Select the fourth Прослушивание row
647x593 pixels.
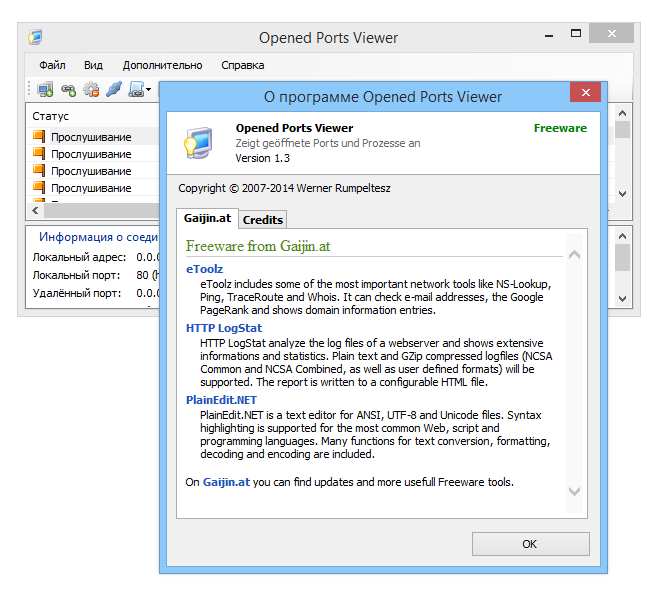91,188
